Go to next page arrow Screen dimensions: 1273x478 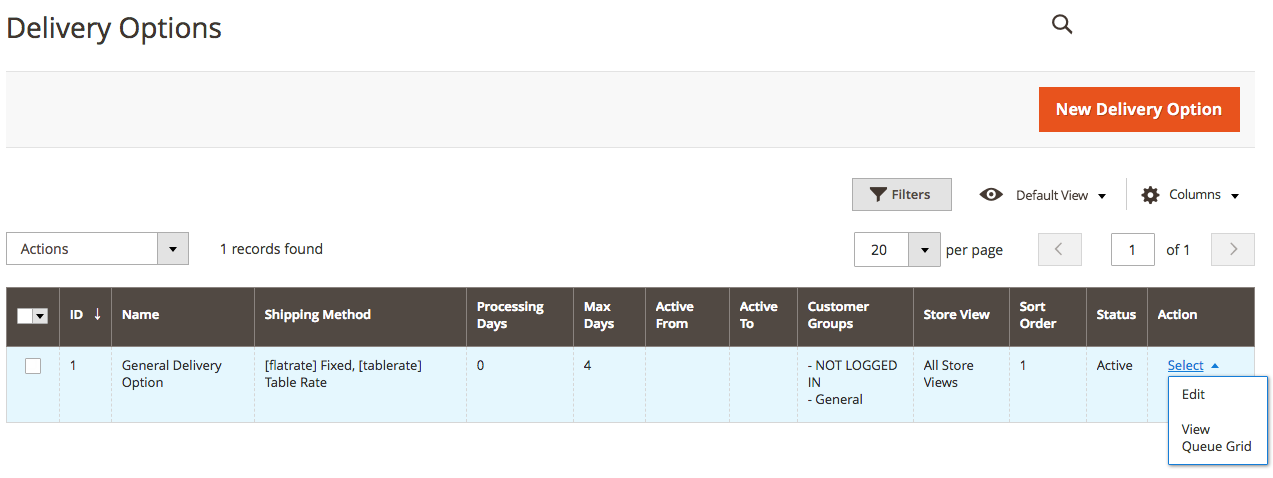pos(1233,249)
